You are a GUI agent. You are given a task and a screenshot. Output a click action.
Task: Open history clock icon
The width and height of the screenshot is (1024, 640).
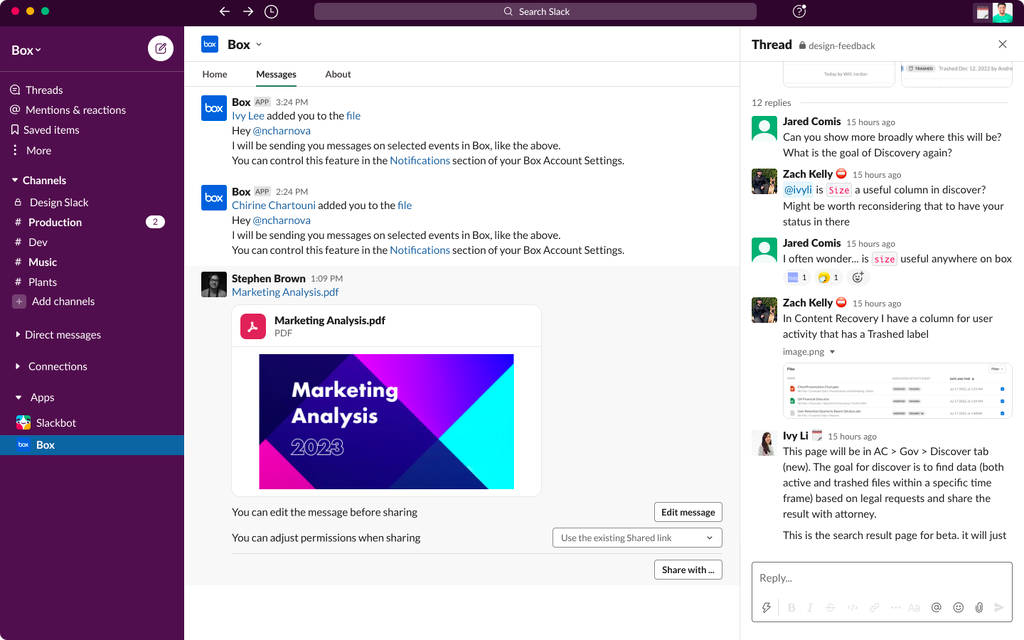coord(271,11)
